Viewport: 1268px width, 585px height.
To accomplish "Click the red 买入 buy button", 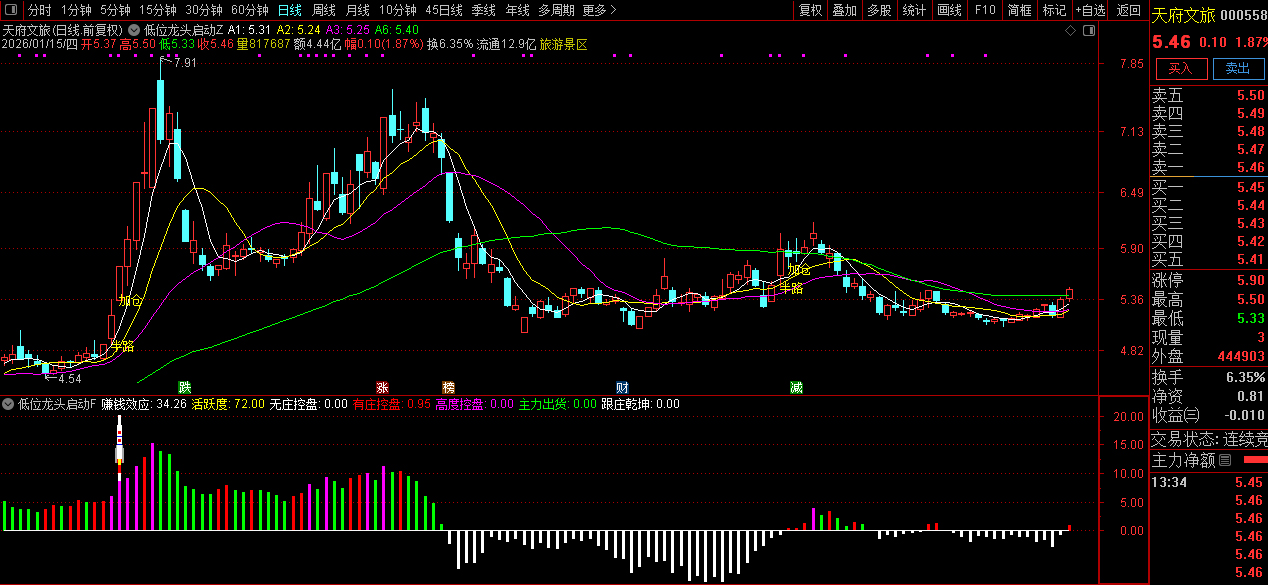I will point(1181,68).
